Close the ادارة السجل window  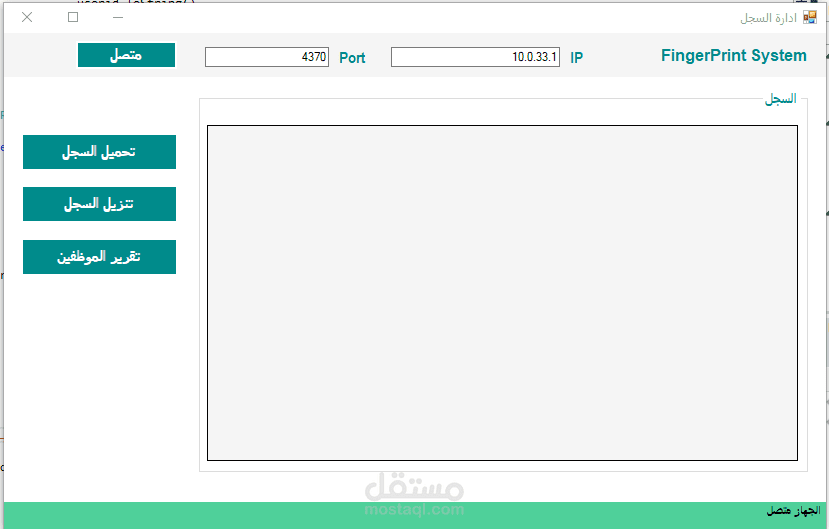pyautogui.click(x=27, y=17)
